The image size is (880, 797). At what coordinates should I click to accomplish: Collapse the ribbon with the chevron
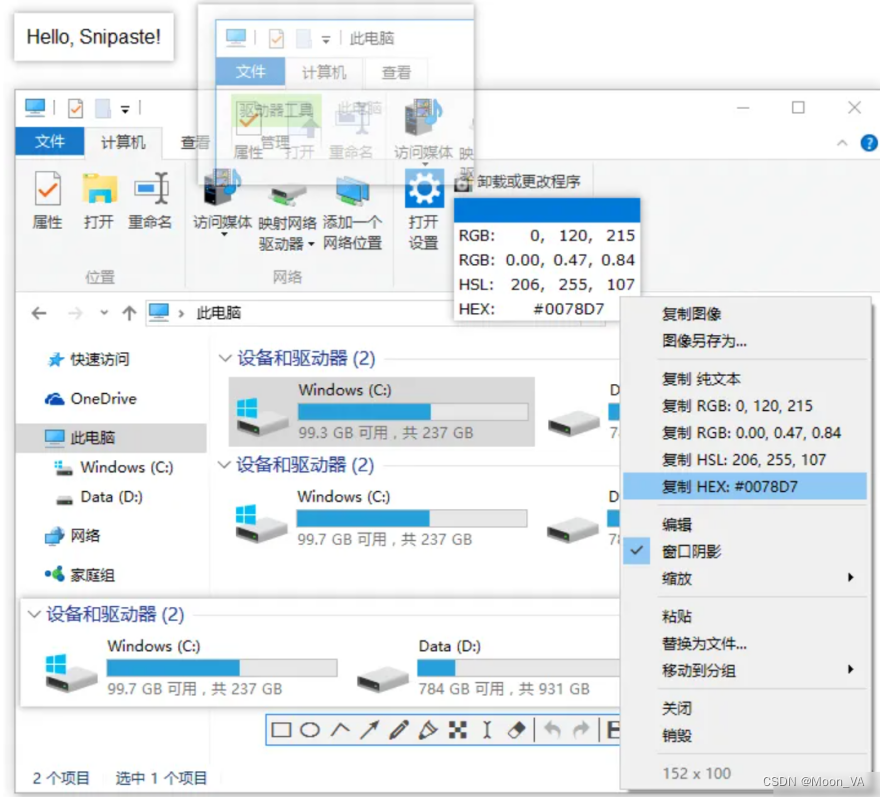[842, 143]
